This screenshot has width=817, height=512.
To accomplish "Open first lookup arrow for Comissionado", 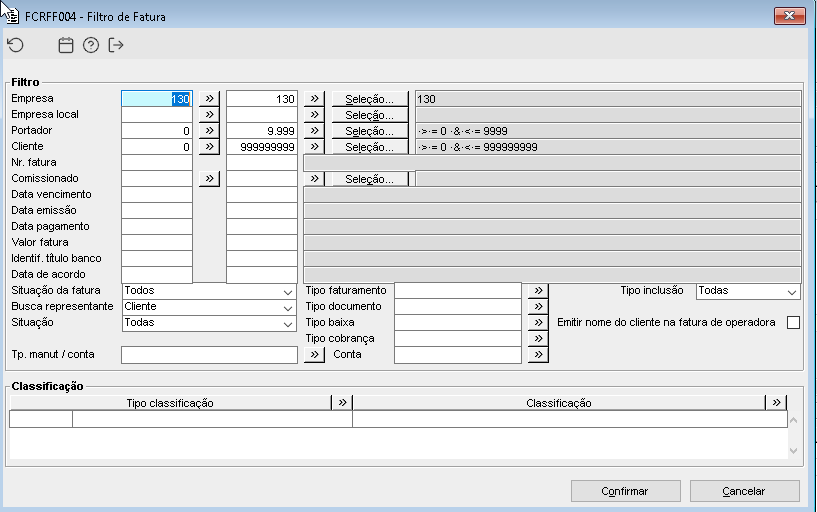I will [x=209, y=179].
